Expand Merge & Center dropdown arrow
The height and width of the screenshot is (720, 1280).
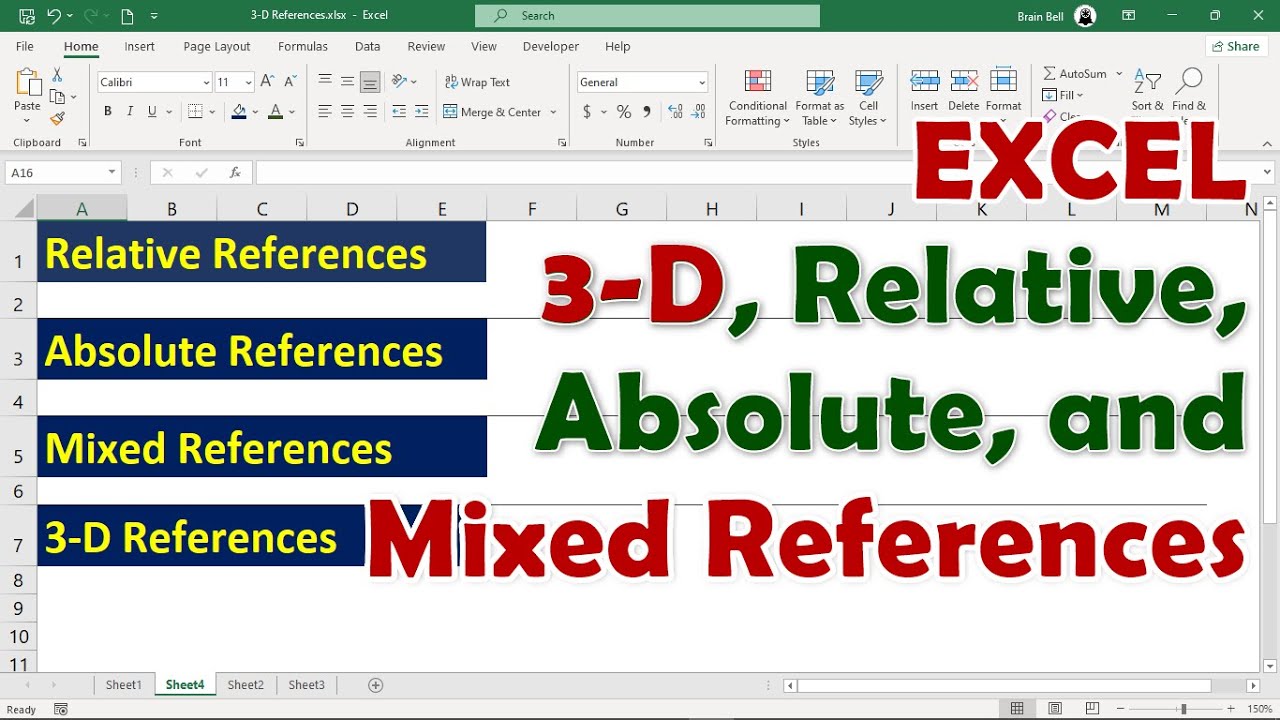[553, 112]
